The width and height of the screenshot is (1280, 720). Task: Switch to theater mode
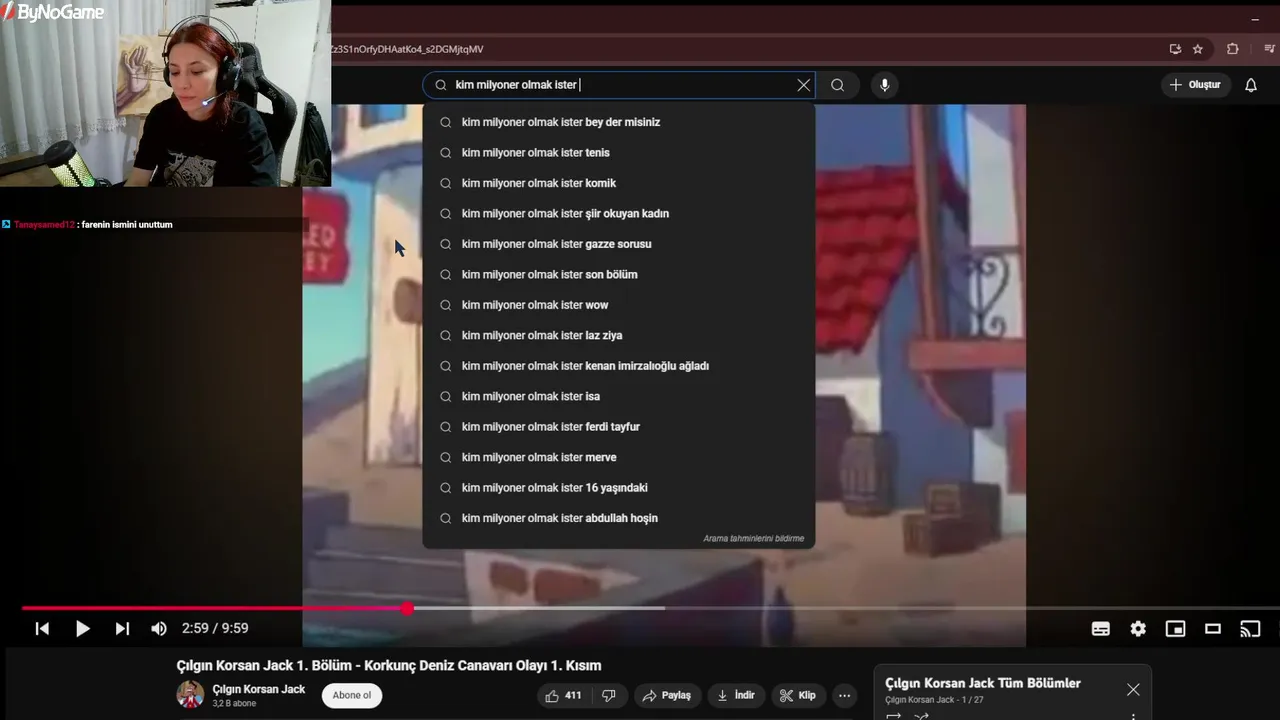(x=1213, y=629)
